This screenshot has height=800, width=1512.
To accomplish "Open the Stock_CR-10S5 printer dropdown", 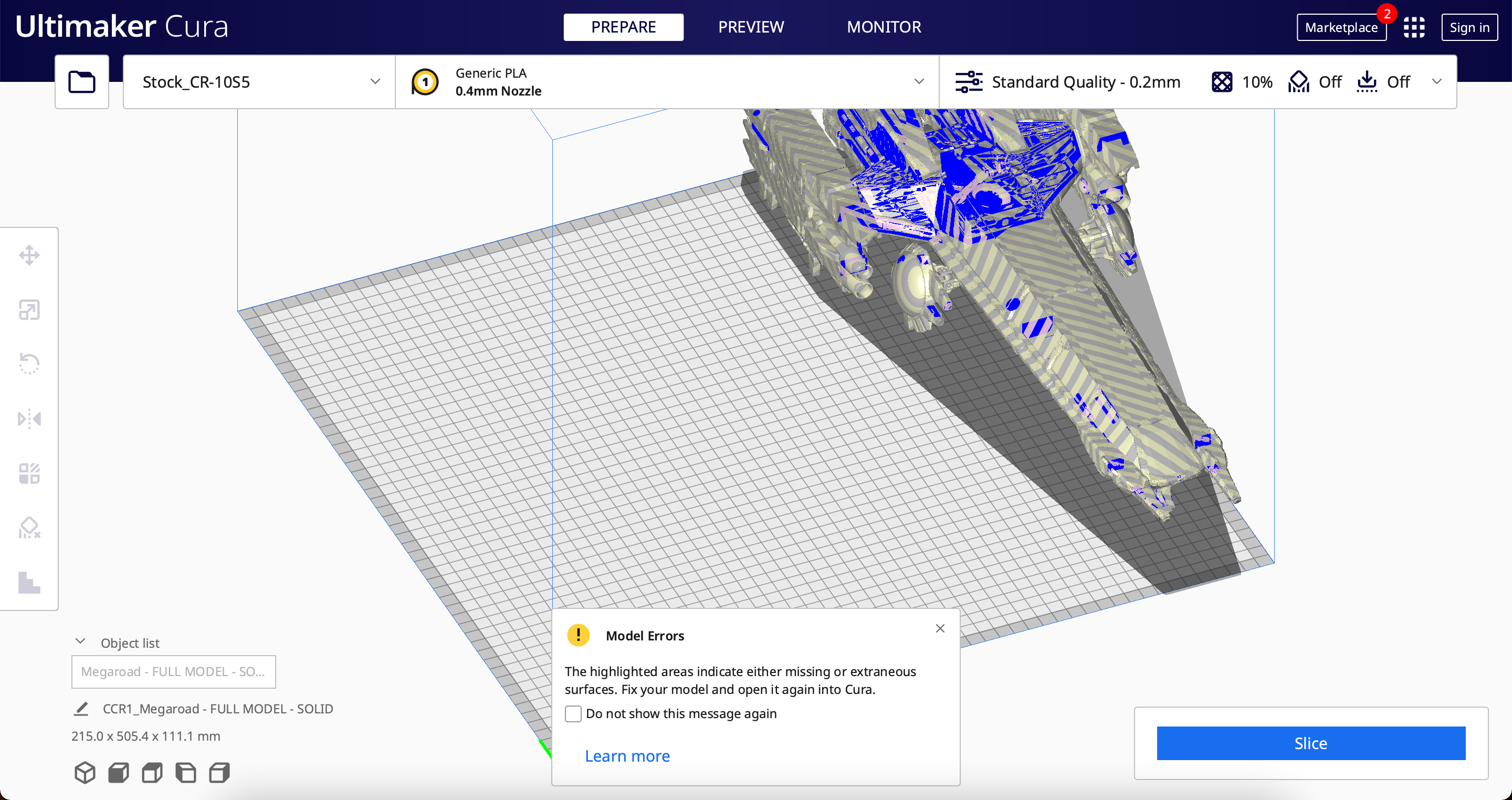I will [259, 81].
